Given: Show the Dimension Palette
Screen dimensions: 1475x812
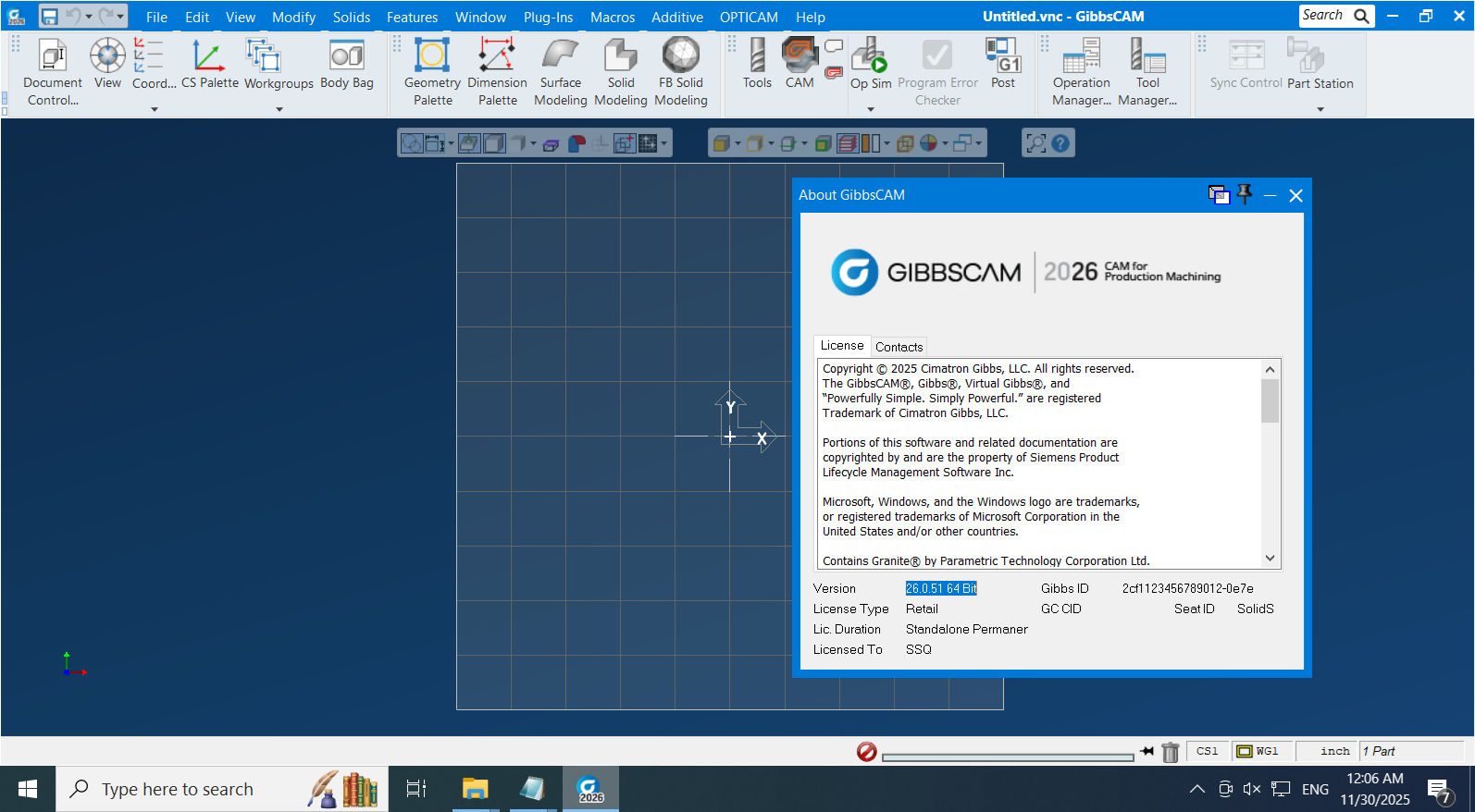Looking at the screenshot, I should tap(497, 72).
